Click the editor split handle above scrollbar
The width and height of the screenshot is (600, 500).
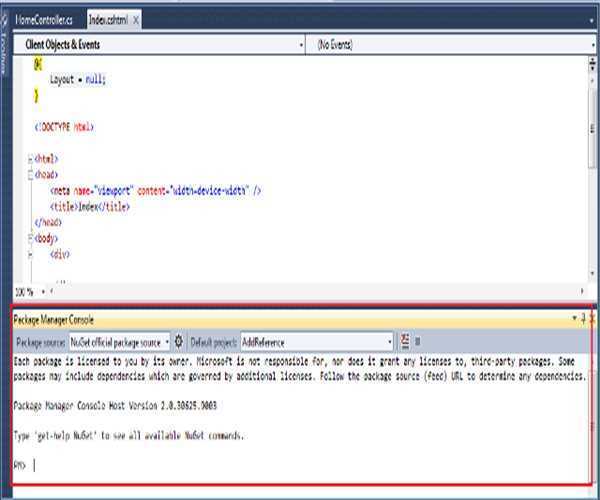(591, 60)
